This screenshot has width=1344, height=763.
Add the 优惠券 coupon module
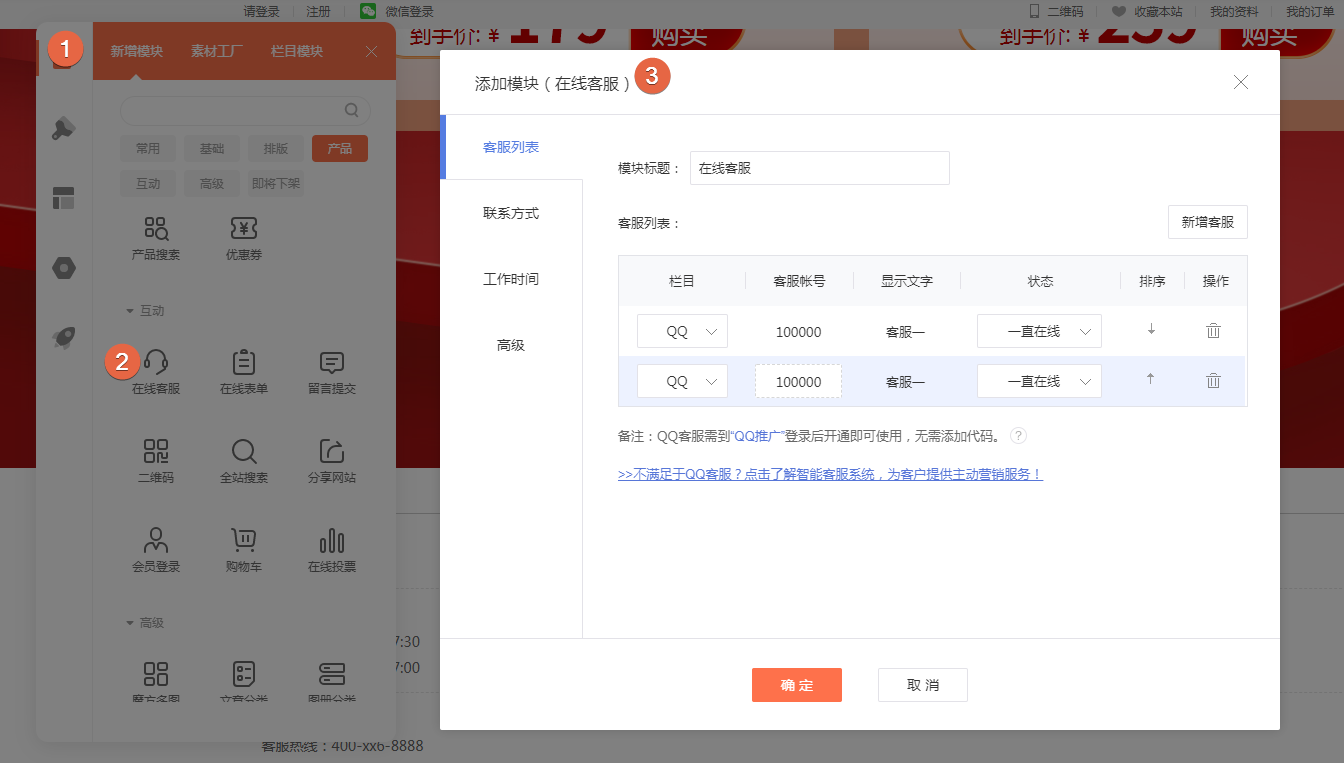[244, 239]
